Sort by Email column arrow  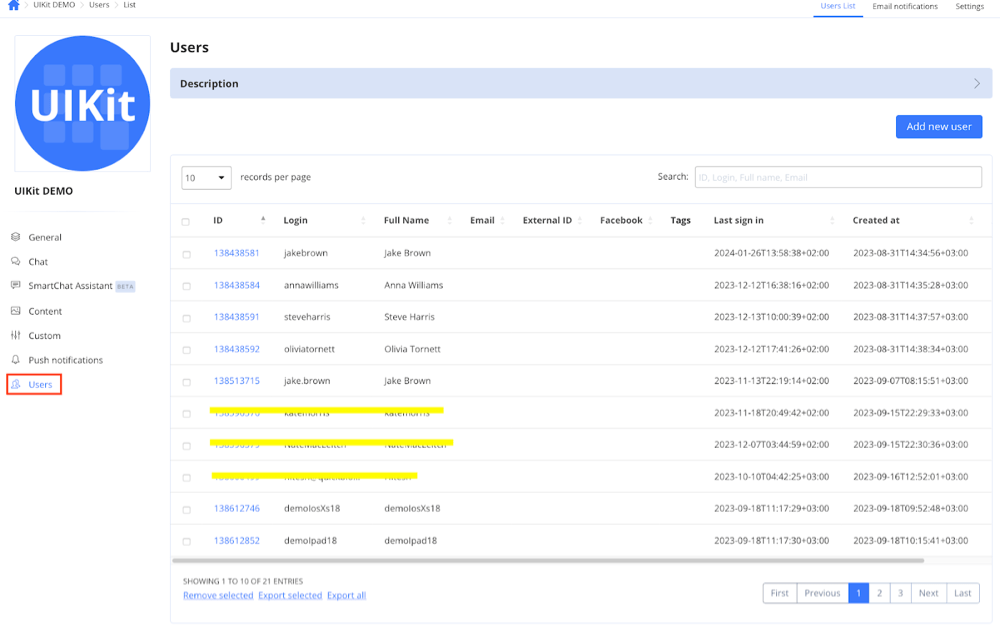pos(503,220)
